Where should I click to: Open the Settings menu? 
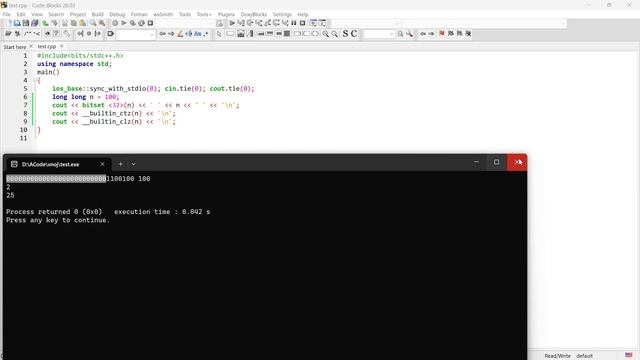(x=282, y=14)
